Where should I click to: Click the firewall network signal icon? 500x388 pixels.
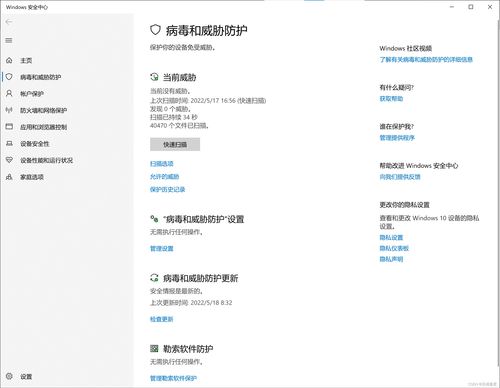[x=9, y=110]
